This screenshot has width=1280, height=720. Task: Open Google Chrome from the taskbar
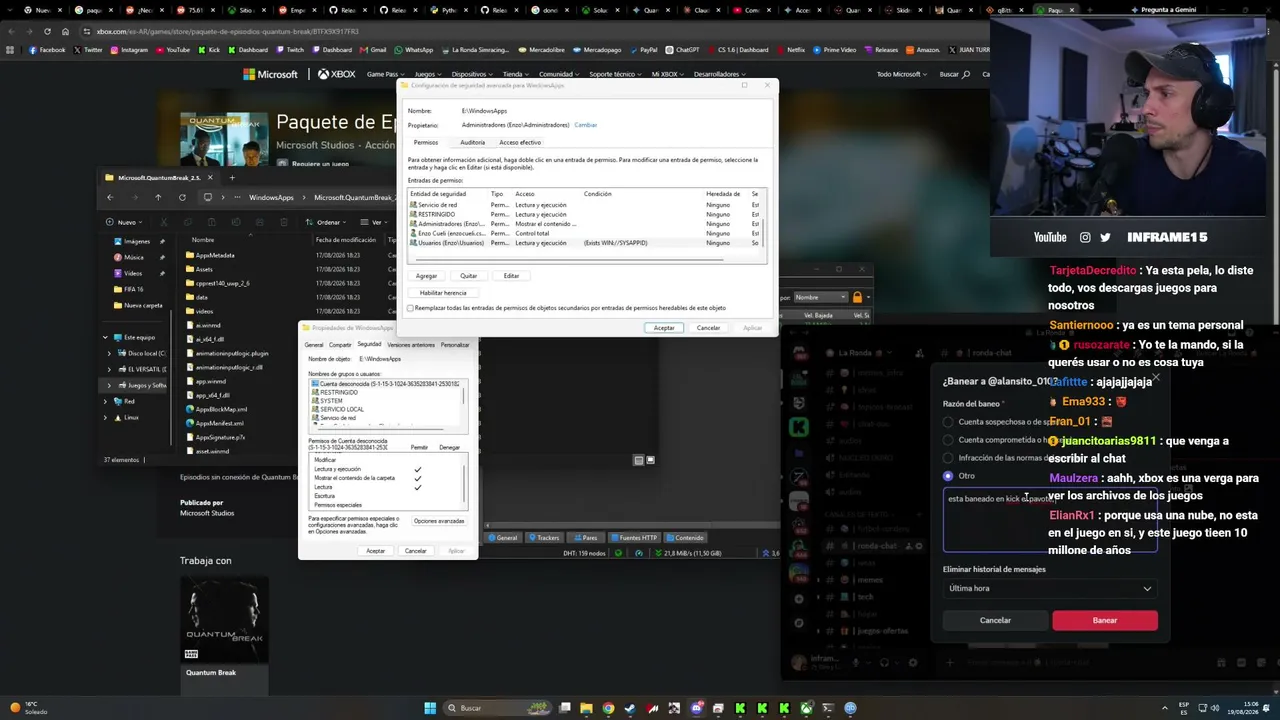click(x=608, y=708)
